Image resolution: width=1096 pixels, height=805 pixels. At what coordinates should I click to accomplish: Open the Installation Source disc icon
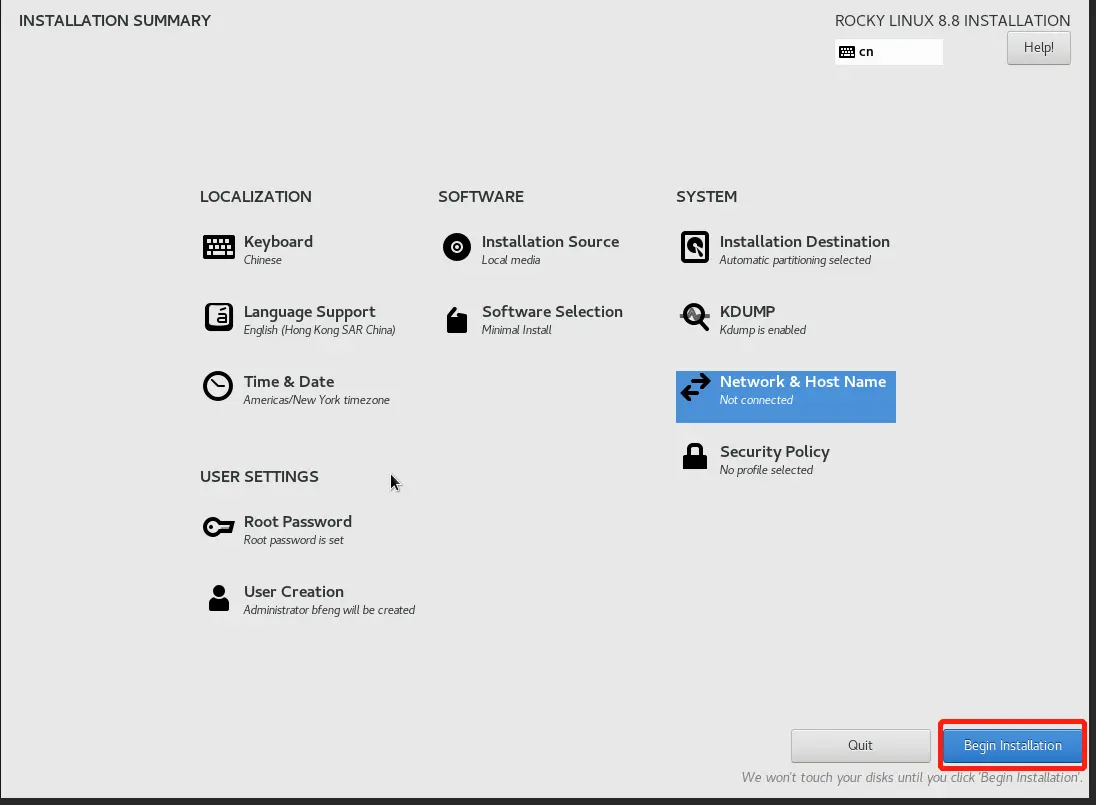click(456, 247)
